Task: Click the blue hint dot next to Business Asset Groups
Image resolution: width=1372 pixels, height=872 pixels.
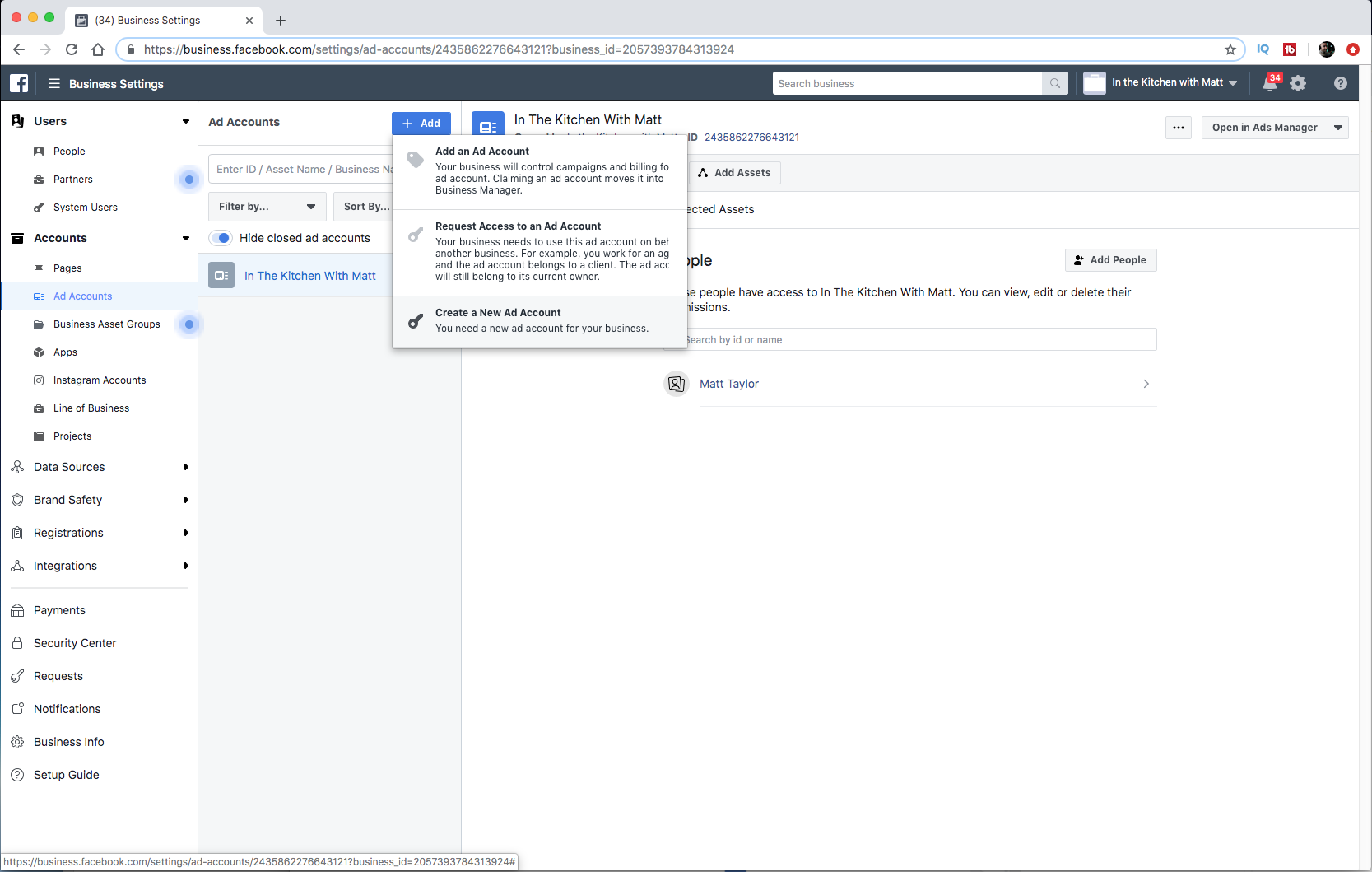Action: [x=189, y=324]
